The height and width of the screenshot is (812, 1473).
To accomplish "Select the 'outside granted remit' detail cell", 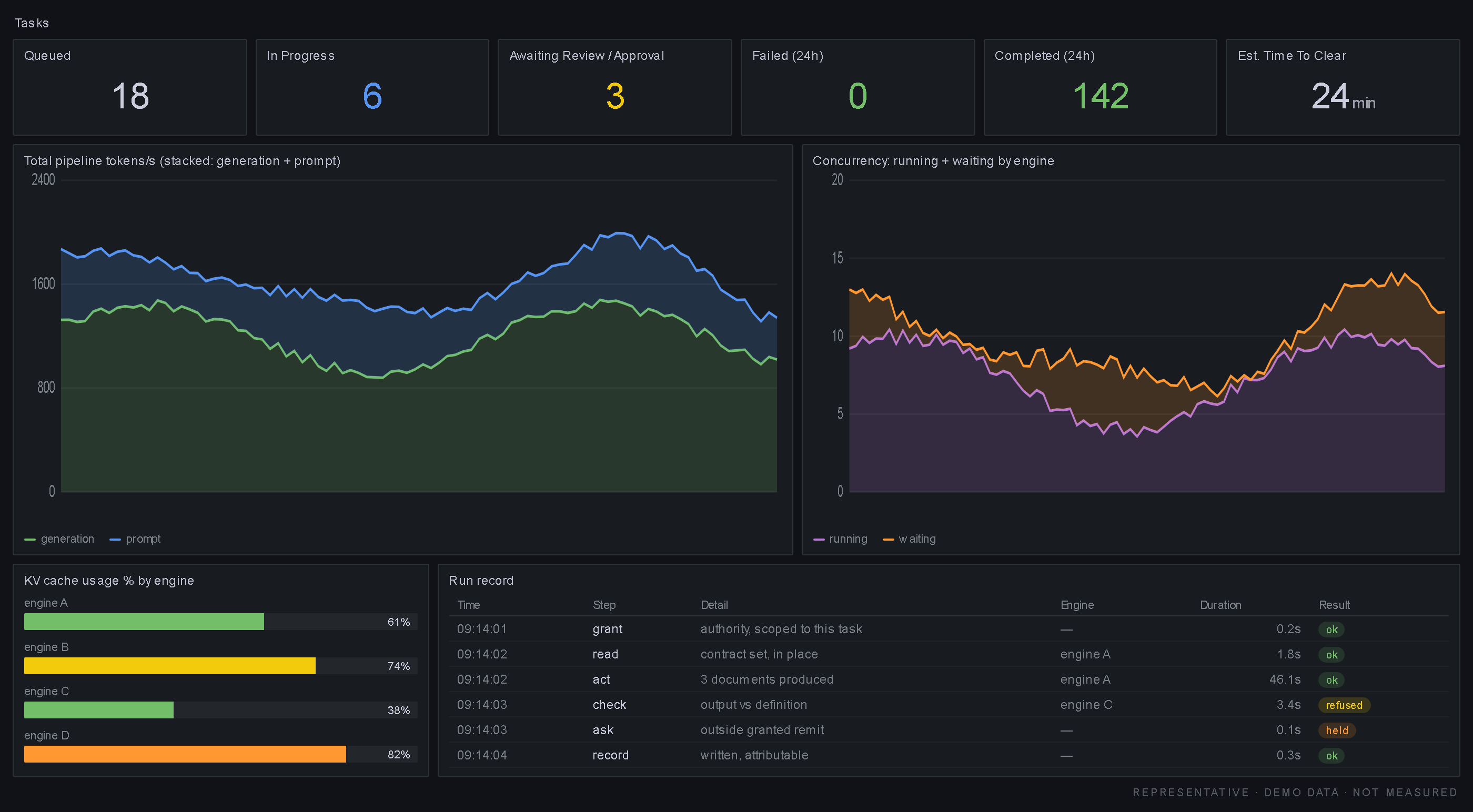I will [762, 729].
